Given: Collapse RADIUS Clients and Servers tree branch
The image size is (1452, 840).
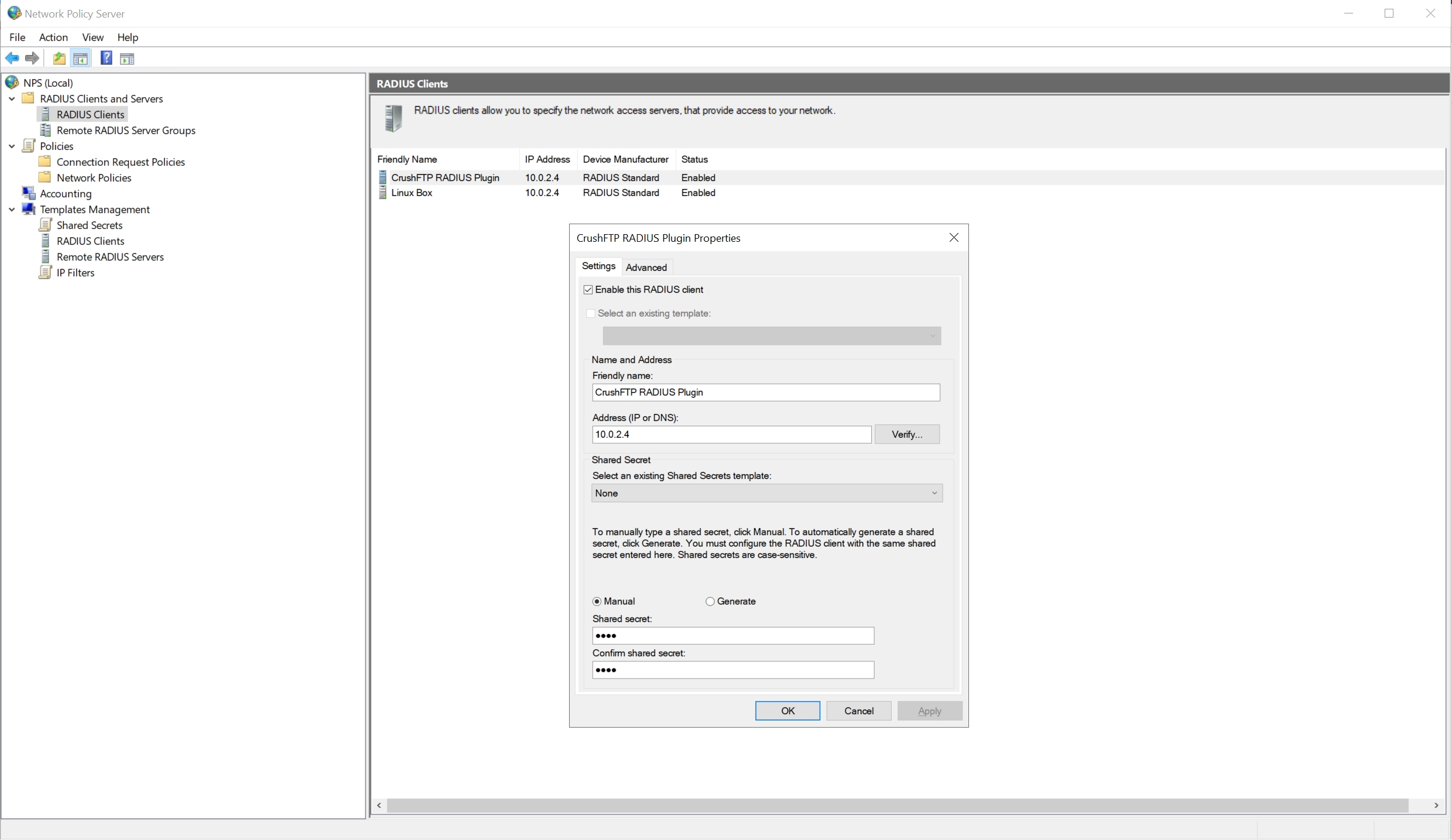Looking at the screenshot, I should 12,98.
